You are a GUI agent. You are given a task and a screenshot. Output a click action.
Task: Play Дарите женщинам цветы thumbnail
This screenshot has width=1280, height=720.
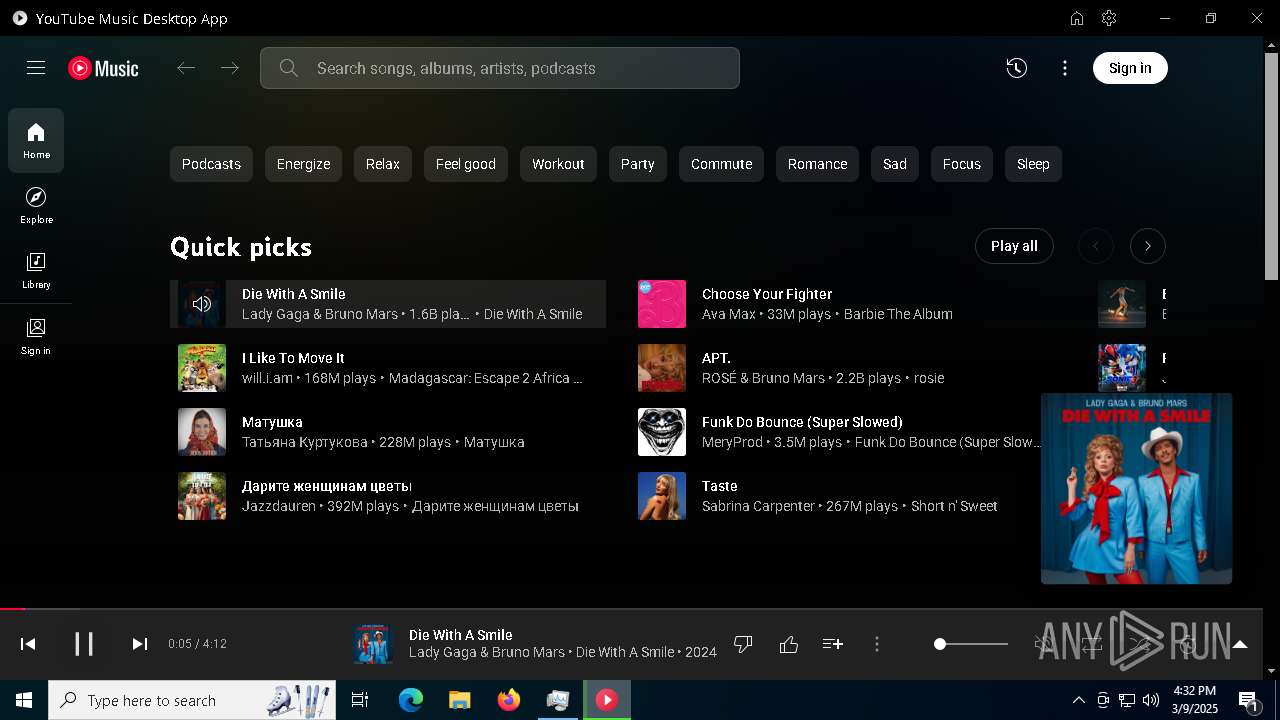click(202, 496)
